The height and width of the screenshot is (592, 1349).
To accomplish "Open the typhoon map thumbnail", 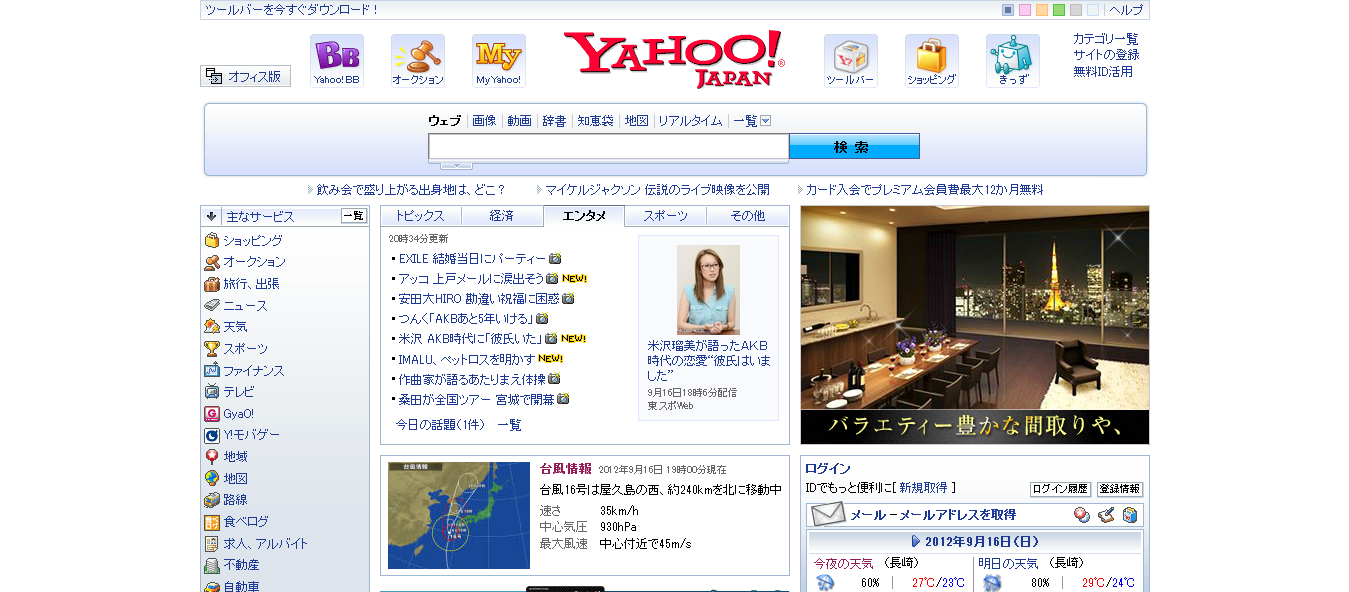I will 459,515.
